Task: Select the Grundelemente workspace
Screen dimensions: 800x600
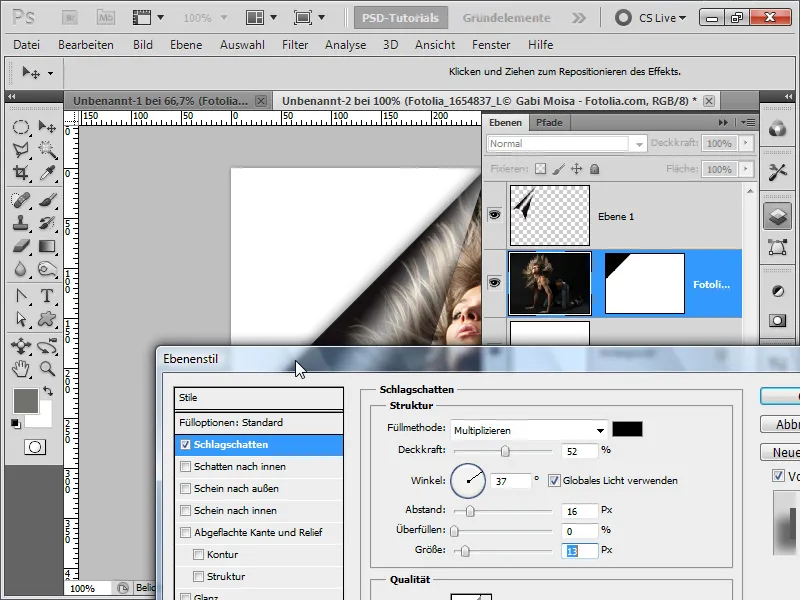Action: 506,18
